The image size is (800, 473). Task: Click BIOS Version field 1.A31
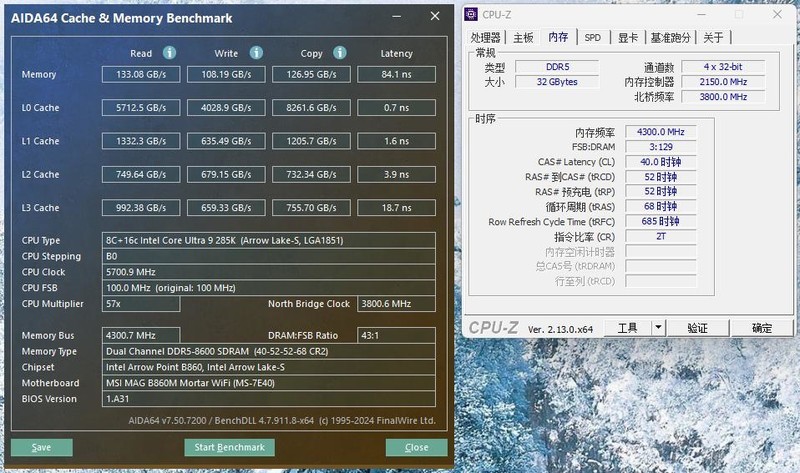point(269,399)
